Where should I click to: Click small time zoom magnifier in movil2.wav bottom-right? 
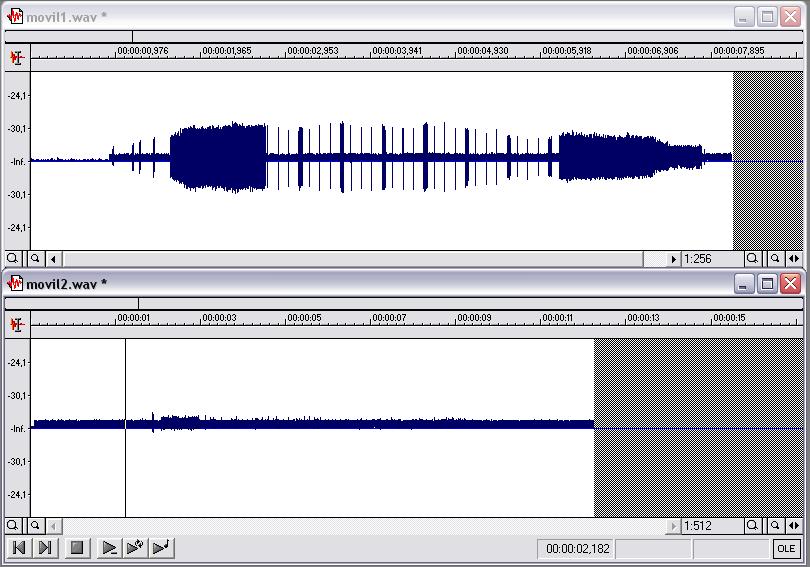(x=775, y=526)
